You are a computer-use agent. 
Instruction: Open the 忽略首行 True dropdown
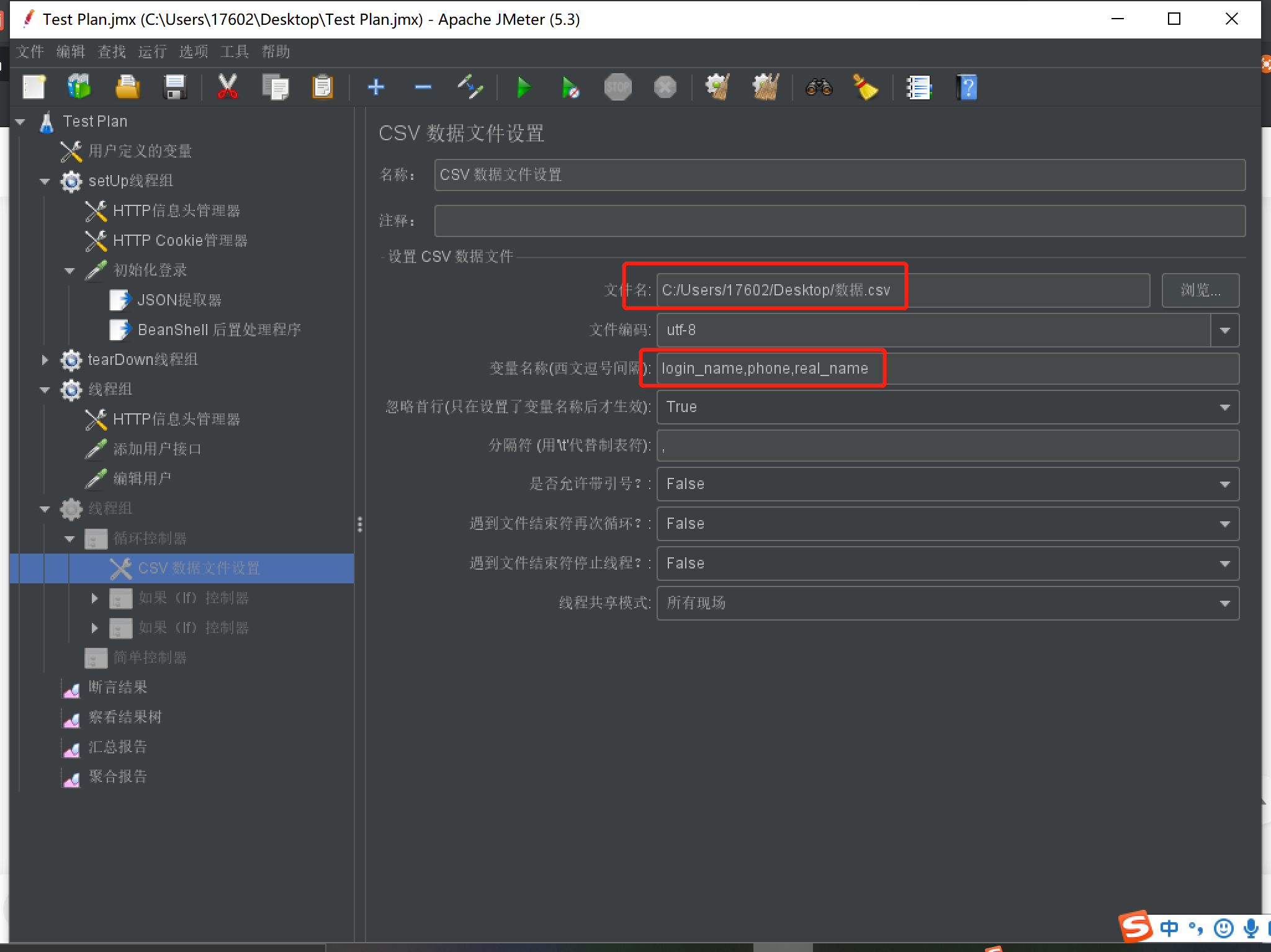(948, 407)
